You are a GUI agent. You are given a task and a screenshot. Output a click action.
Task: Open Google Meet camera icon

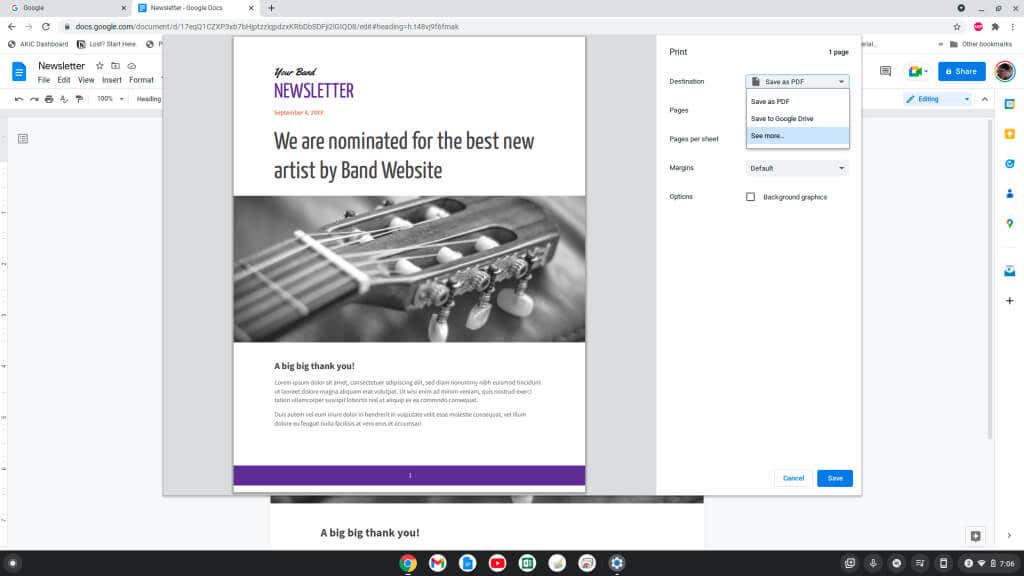click(x=917, y=71)
